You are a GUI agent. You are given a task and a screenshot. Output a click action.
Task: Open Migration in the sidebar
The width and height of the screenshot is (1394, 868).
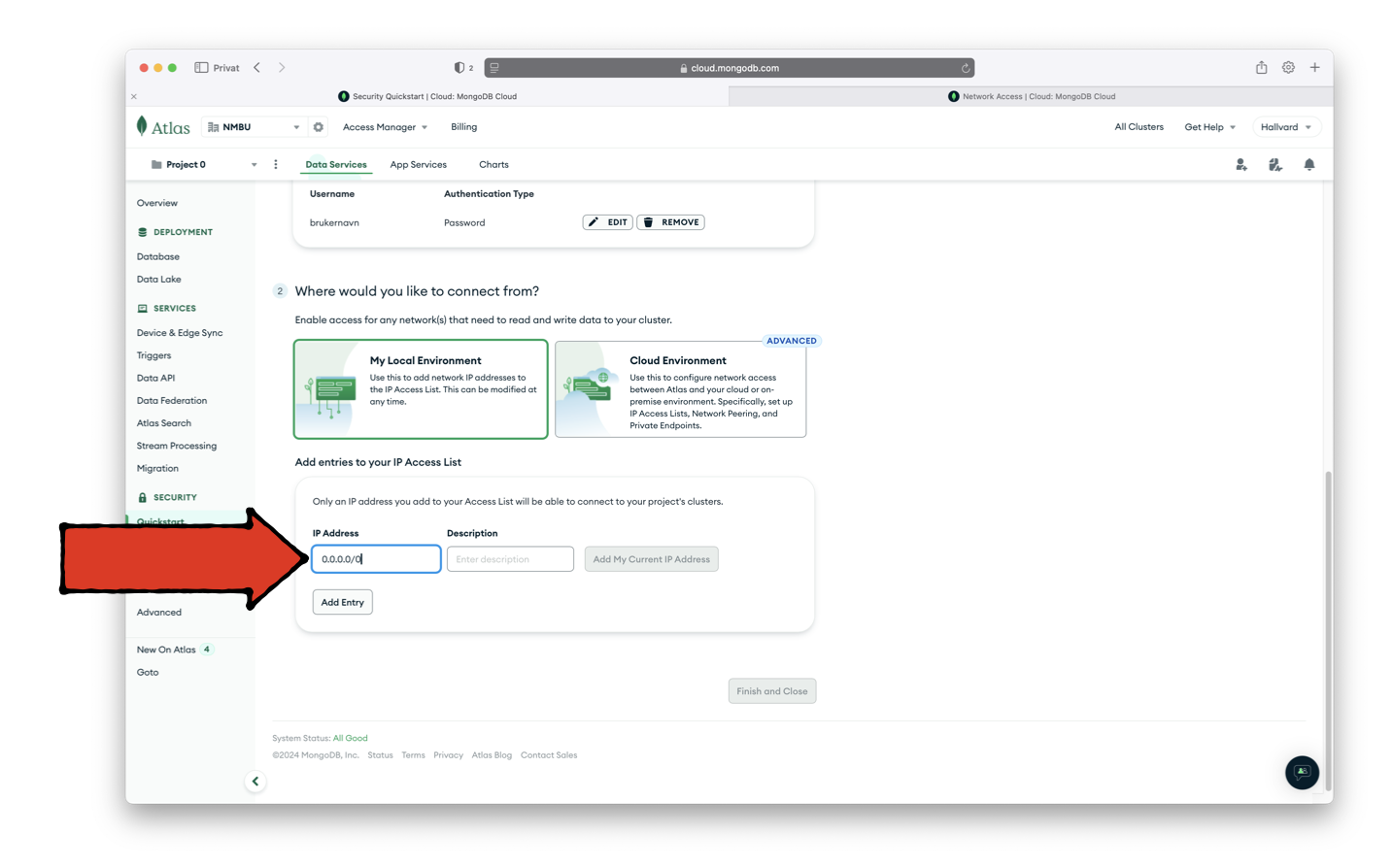[158, 469]
